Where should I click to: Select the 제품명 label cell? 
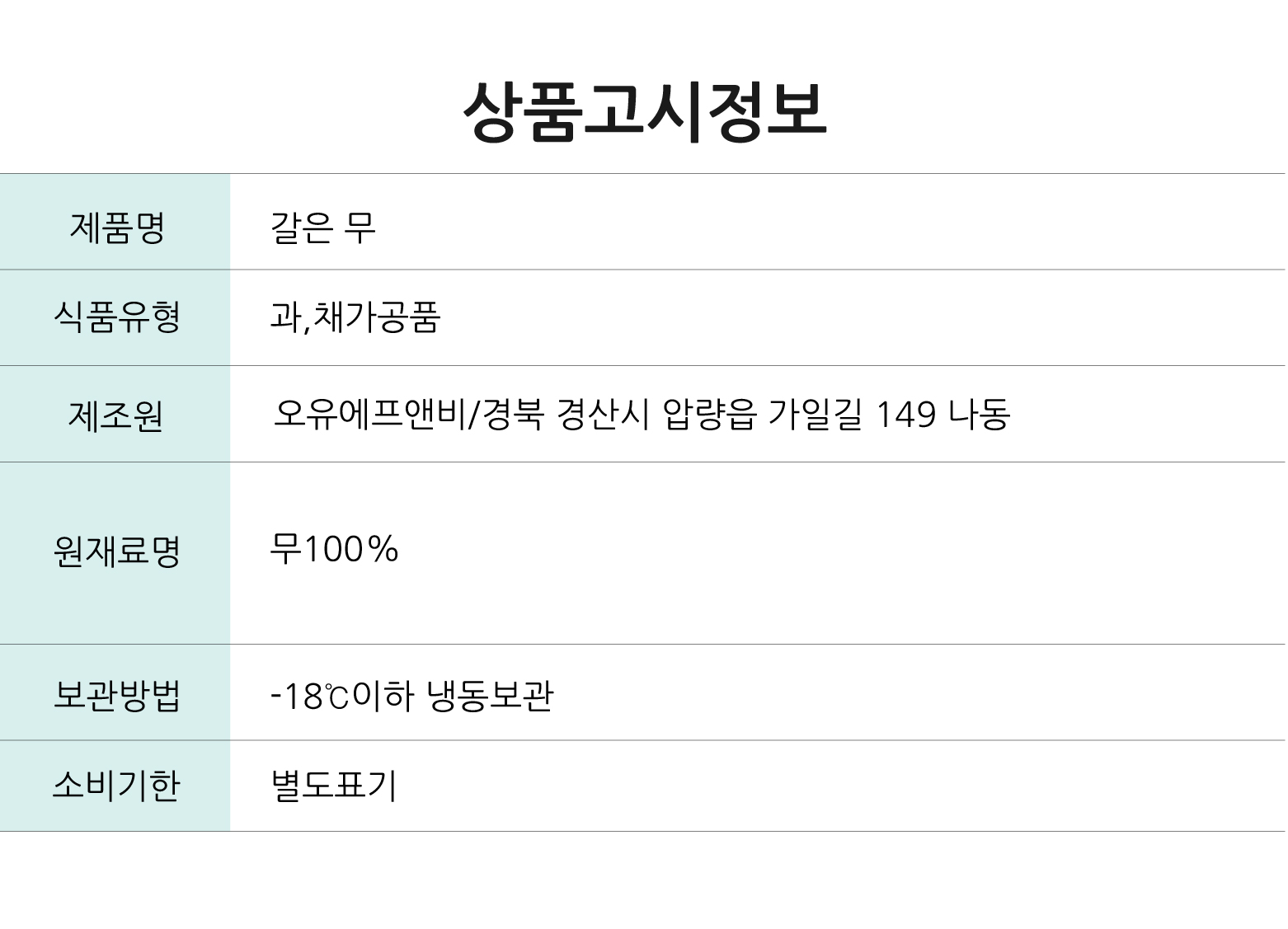point(115,222)
